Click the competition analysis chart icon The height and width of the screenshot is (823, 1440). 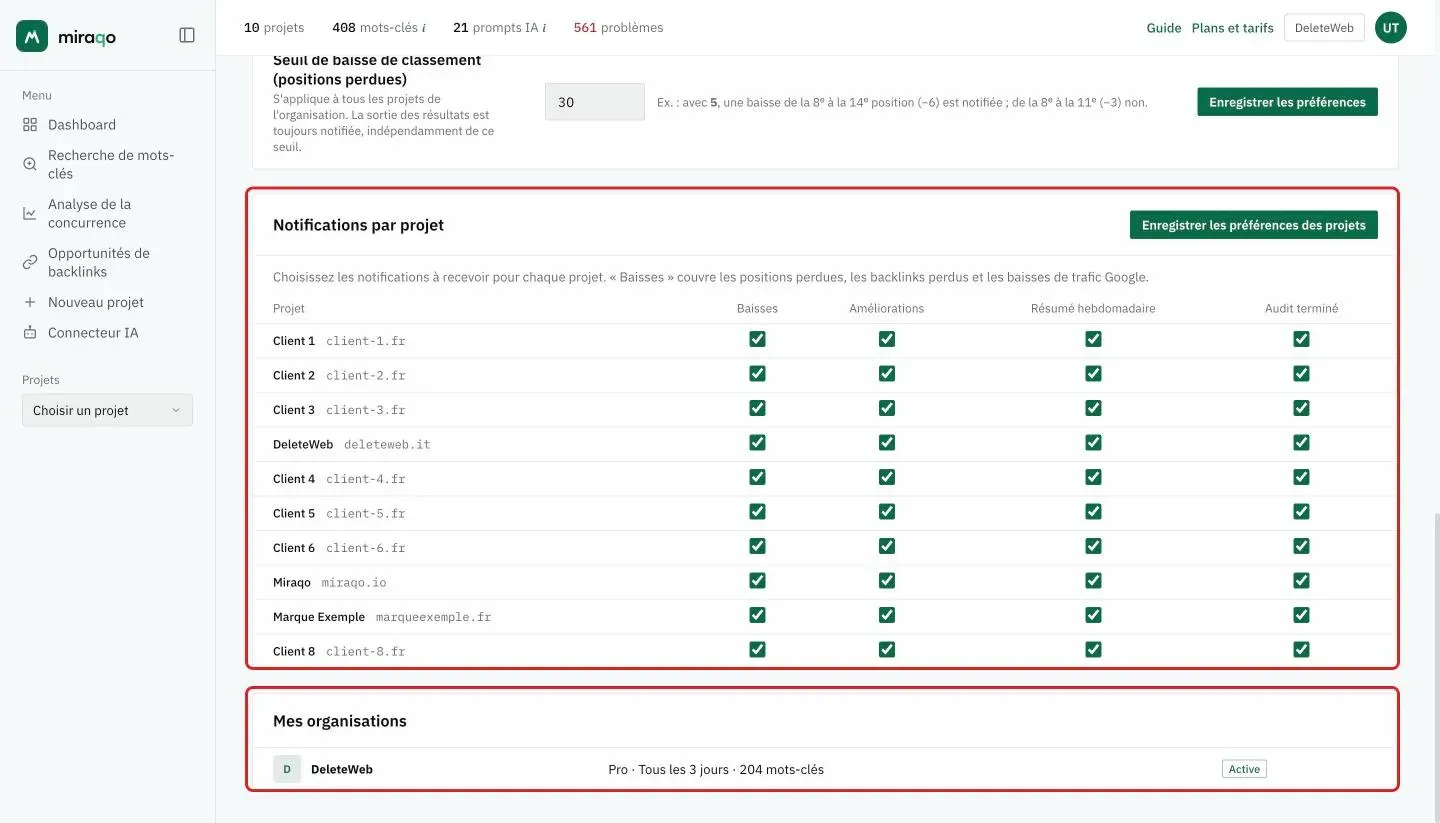(30, 213)
